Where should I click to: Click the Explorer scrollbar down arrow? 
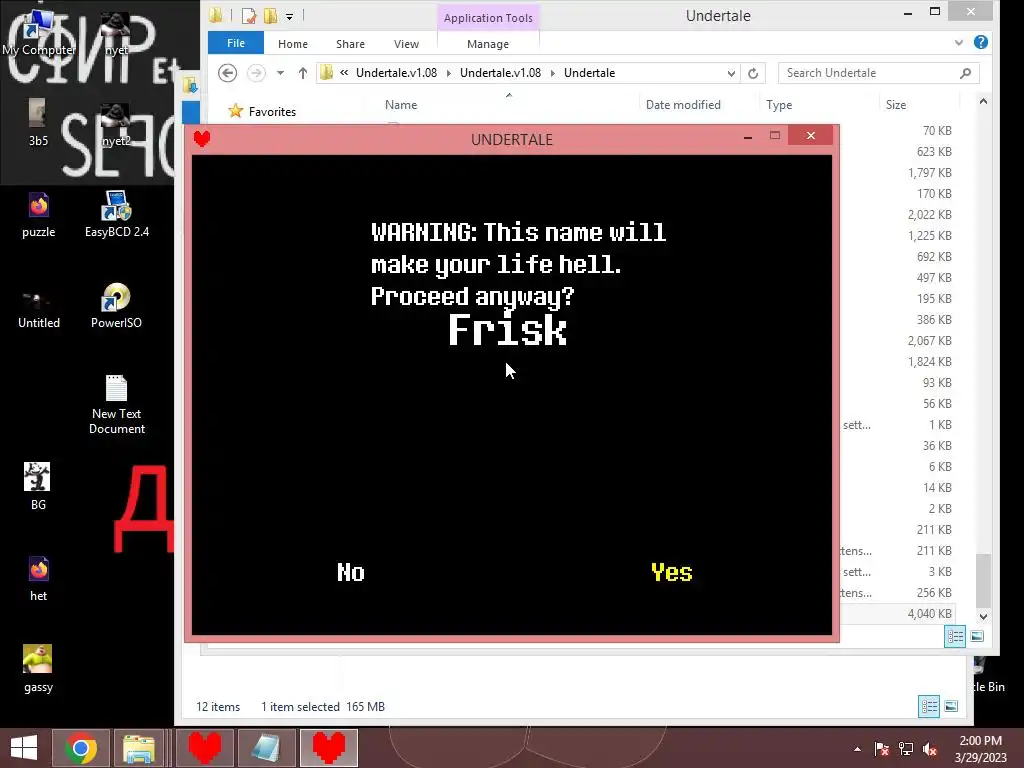(983, 616)
